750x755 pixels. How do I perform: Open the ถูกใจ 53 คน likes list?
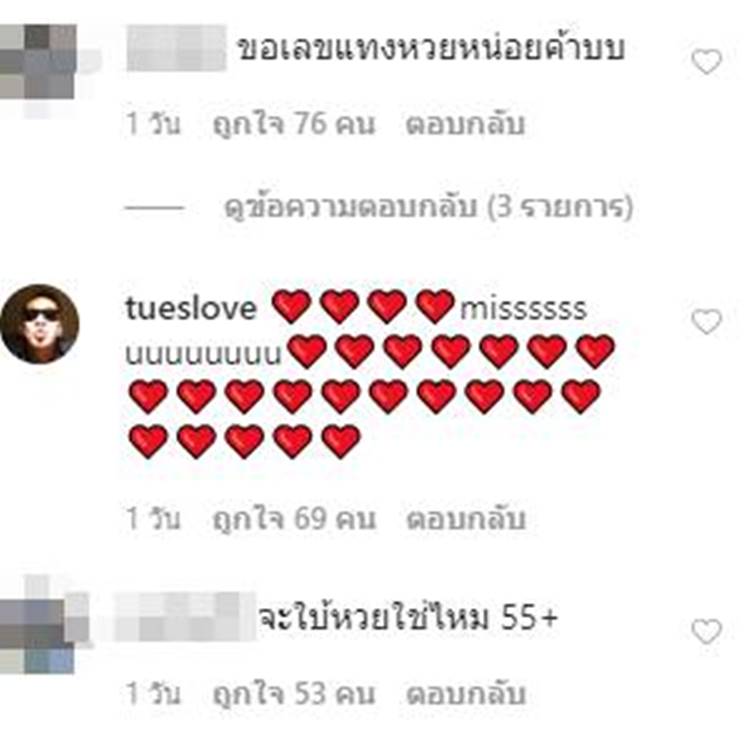(293, 694)
